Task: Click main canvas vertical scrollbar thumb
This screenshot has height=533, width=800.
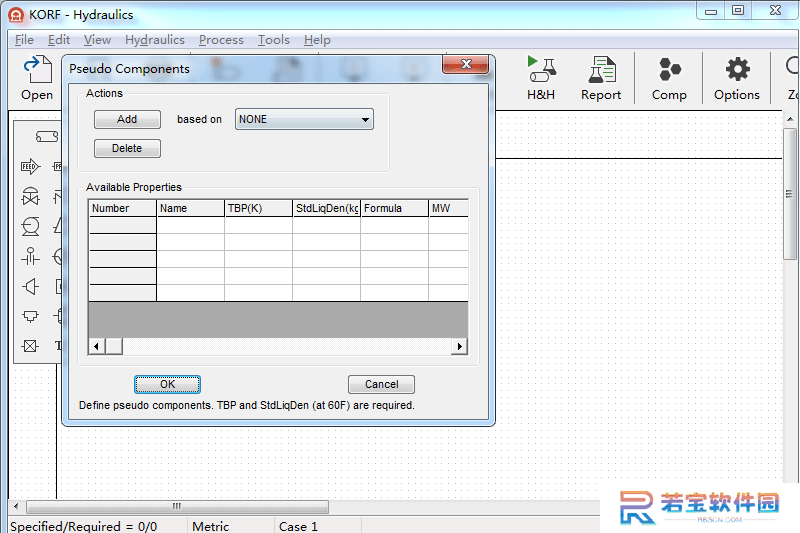Action: [x=790, y=194]
